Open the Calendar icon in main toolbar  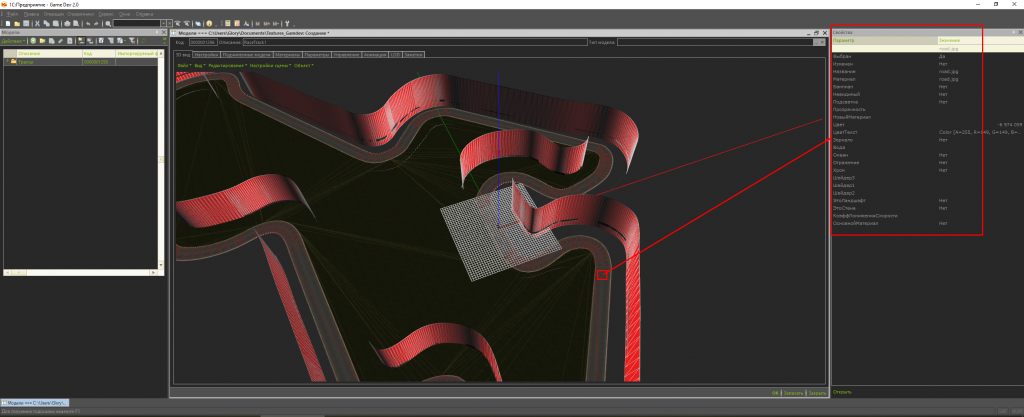tap(237, 23)
